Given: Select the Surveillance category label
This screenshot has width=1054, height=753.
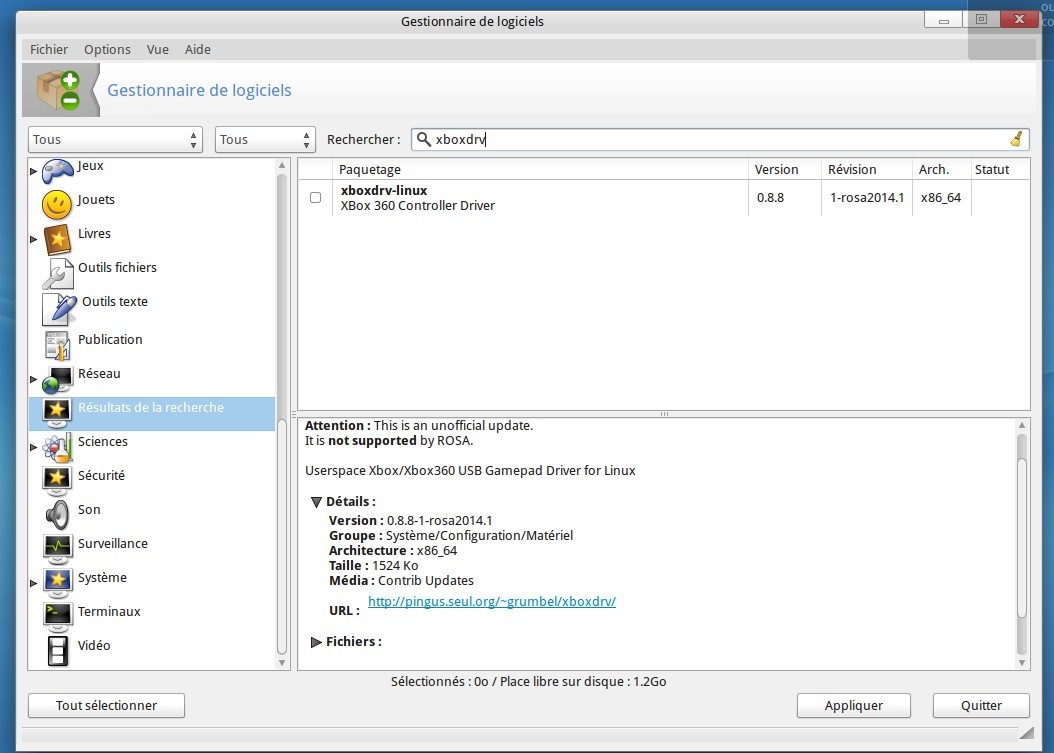Looking at the screenshot, I should click(112, 543).
